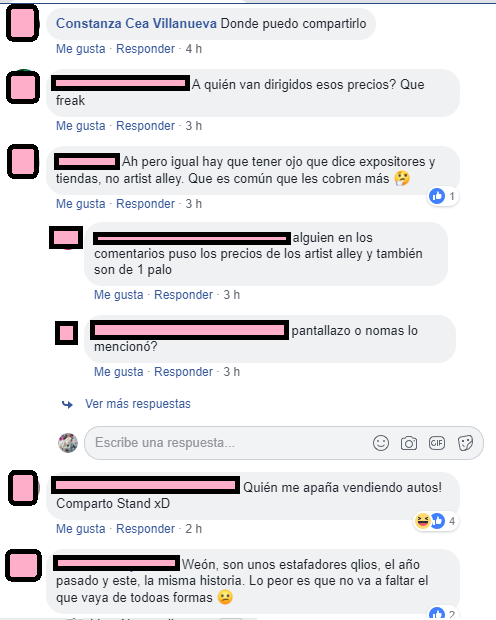Click the like reaction count on expositores comment
Screen dimensions: 496x620
click(443, 196)
